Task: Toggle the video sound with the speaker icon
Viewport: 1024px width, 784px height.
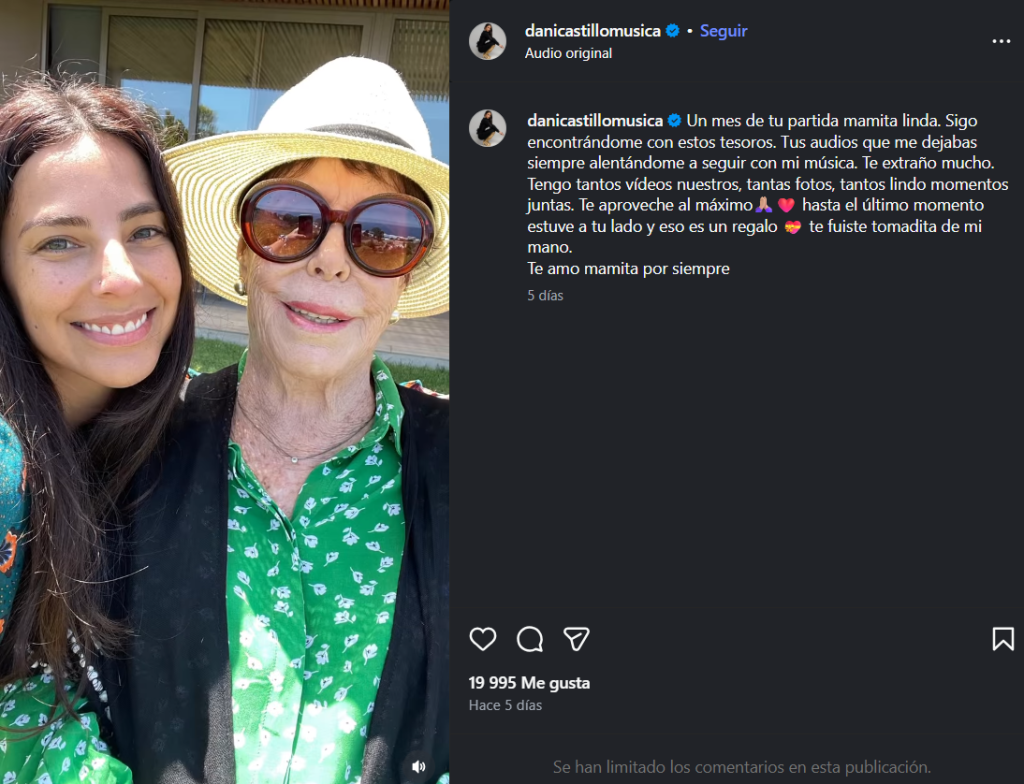Action: pos(419,767)
